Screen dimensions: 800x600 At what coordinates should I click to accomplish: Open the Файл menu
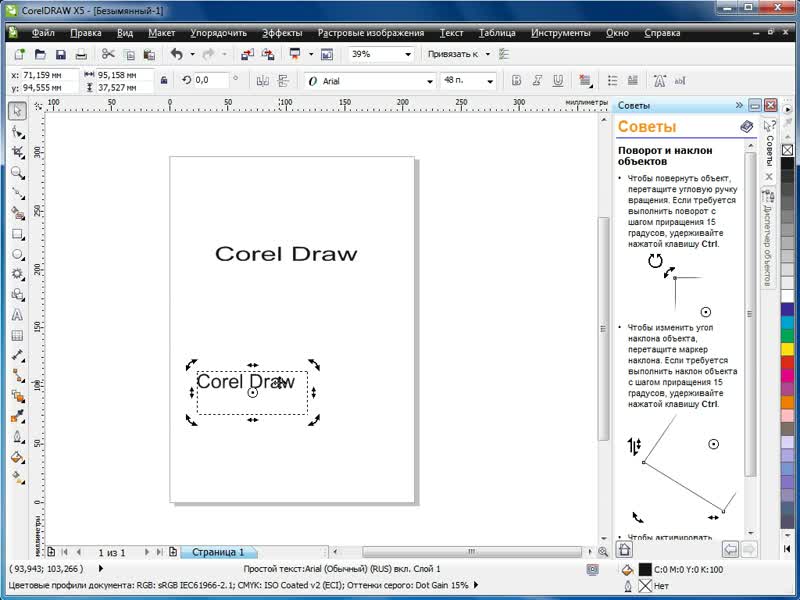[43, 33]
